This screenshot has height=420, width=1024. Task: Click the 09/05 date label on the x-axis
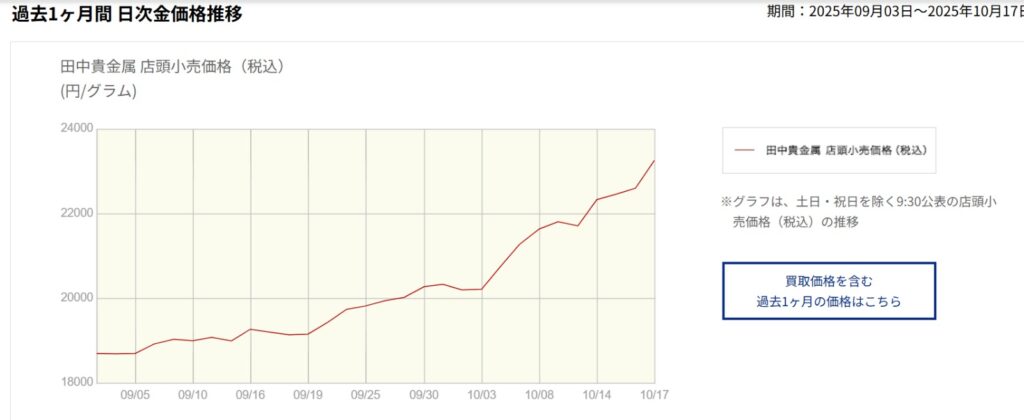tap(136, 395)
